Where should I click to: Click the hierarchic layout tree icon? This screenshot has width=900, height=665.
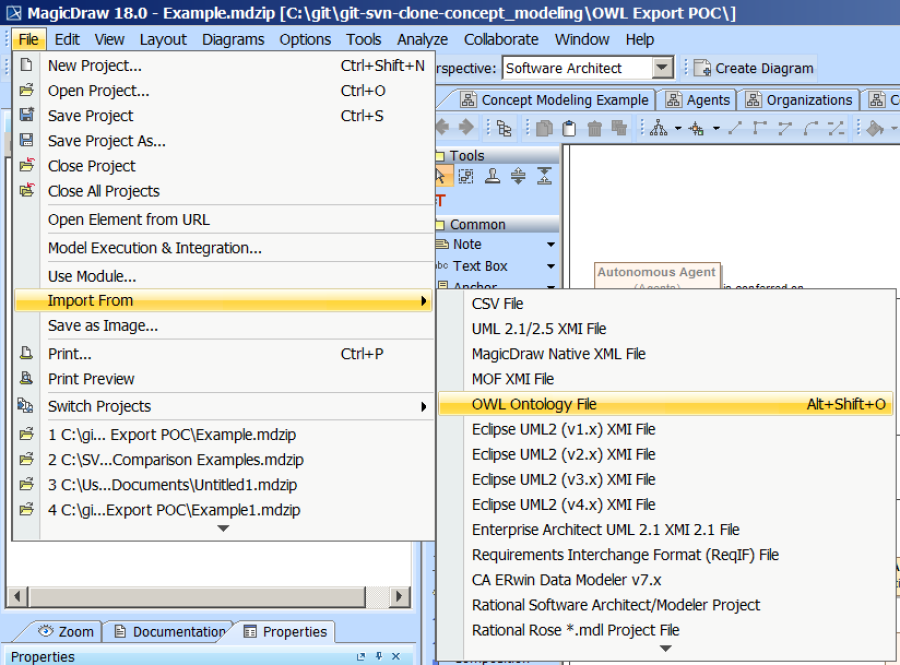pyautogui.click(x=658, y=129)
